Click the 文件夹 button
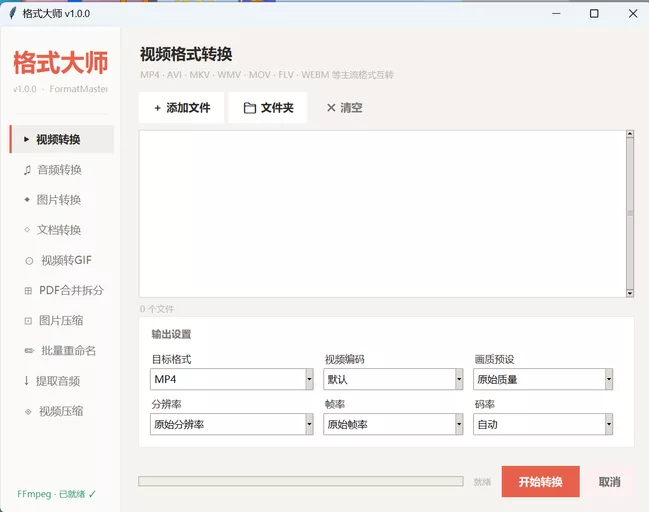The width and height of the screenshot is (649, 512). (268, 108)
